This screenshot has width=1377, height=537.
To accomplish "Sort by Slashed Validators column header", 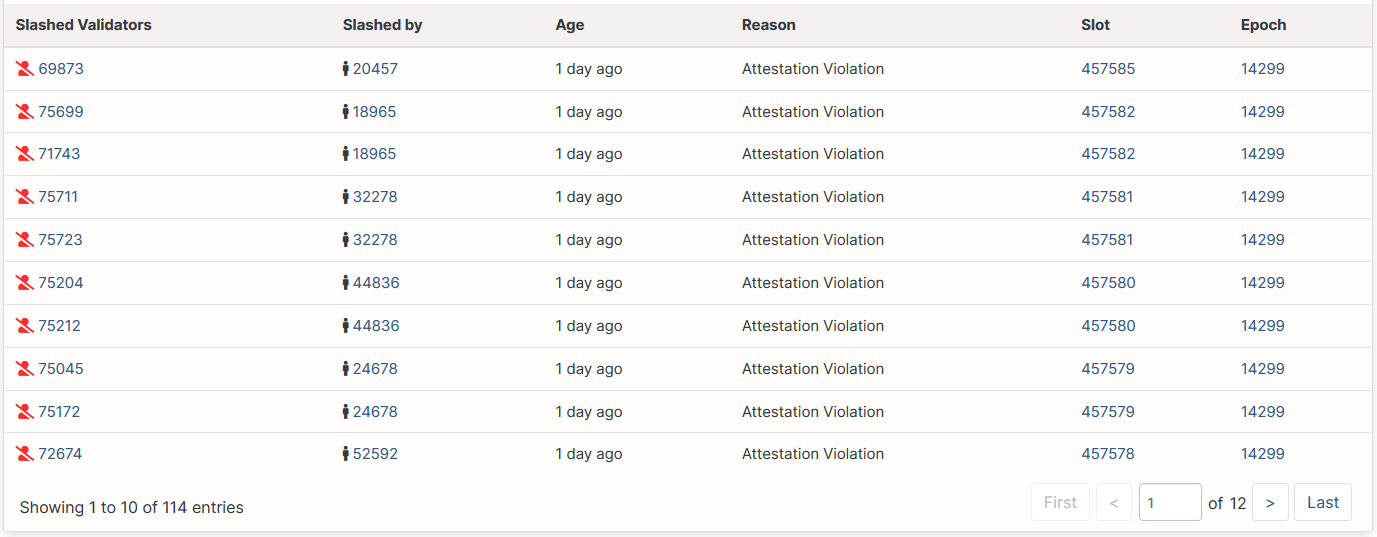I will coord(84,25).
